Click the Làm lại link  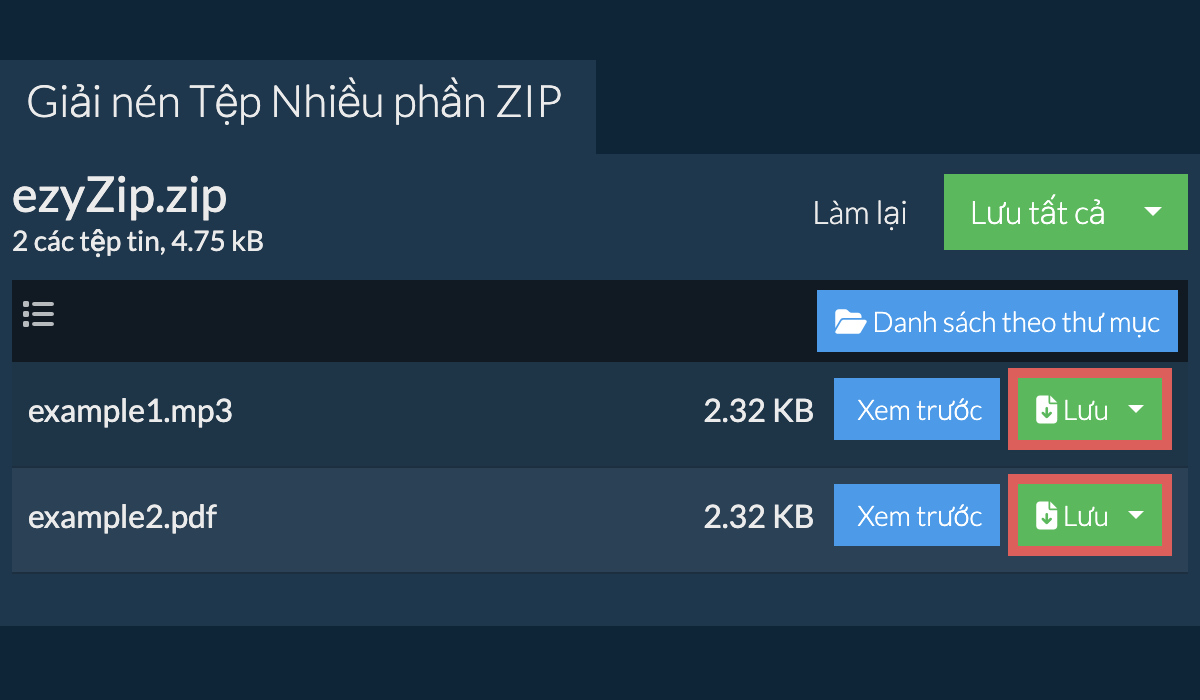pyautogui.click(x=860, y=213)
